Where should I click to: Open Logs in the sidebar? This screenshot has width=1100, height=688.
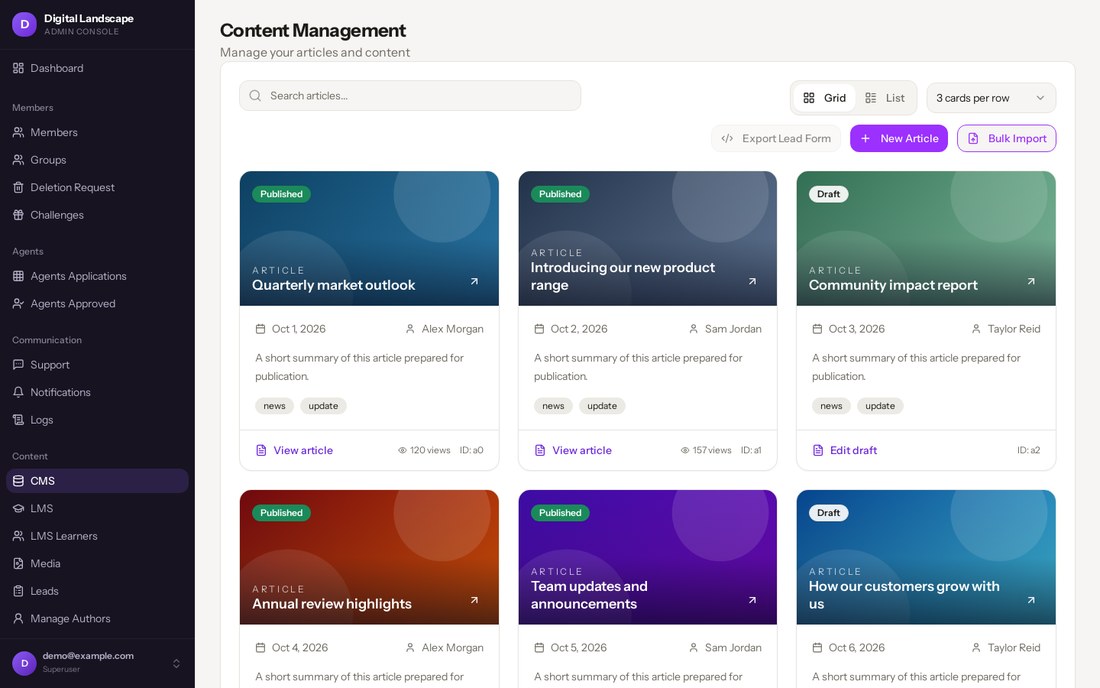point(97,419)
